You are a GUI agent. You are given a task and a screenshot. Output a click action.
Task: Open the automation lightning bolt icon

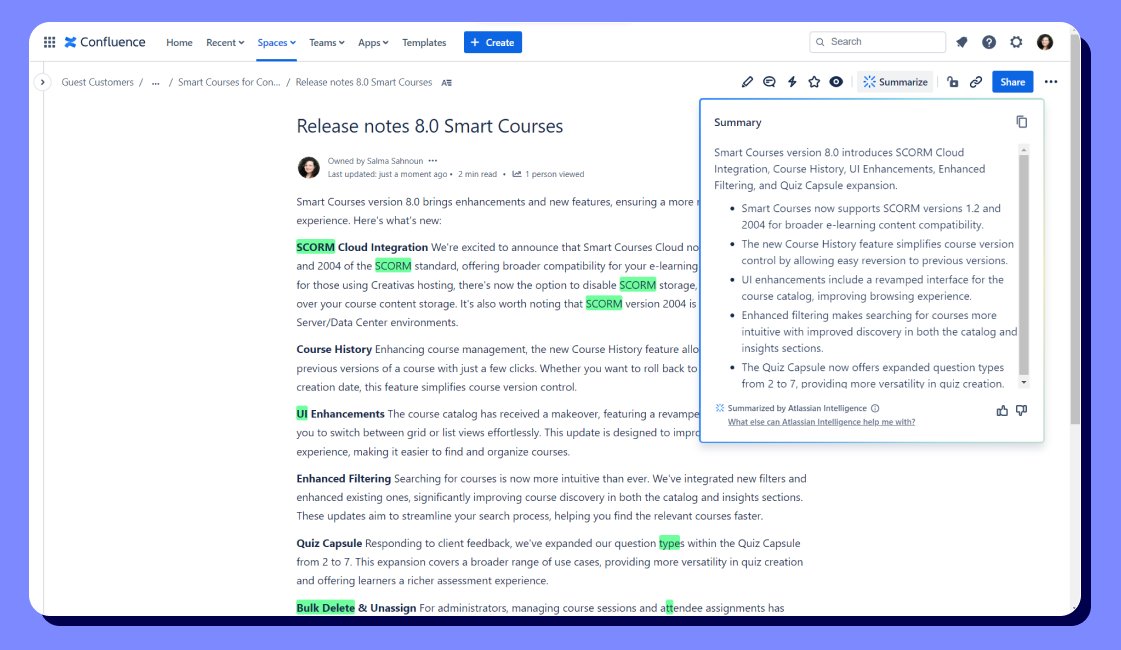click(792, 82)
